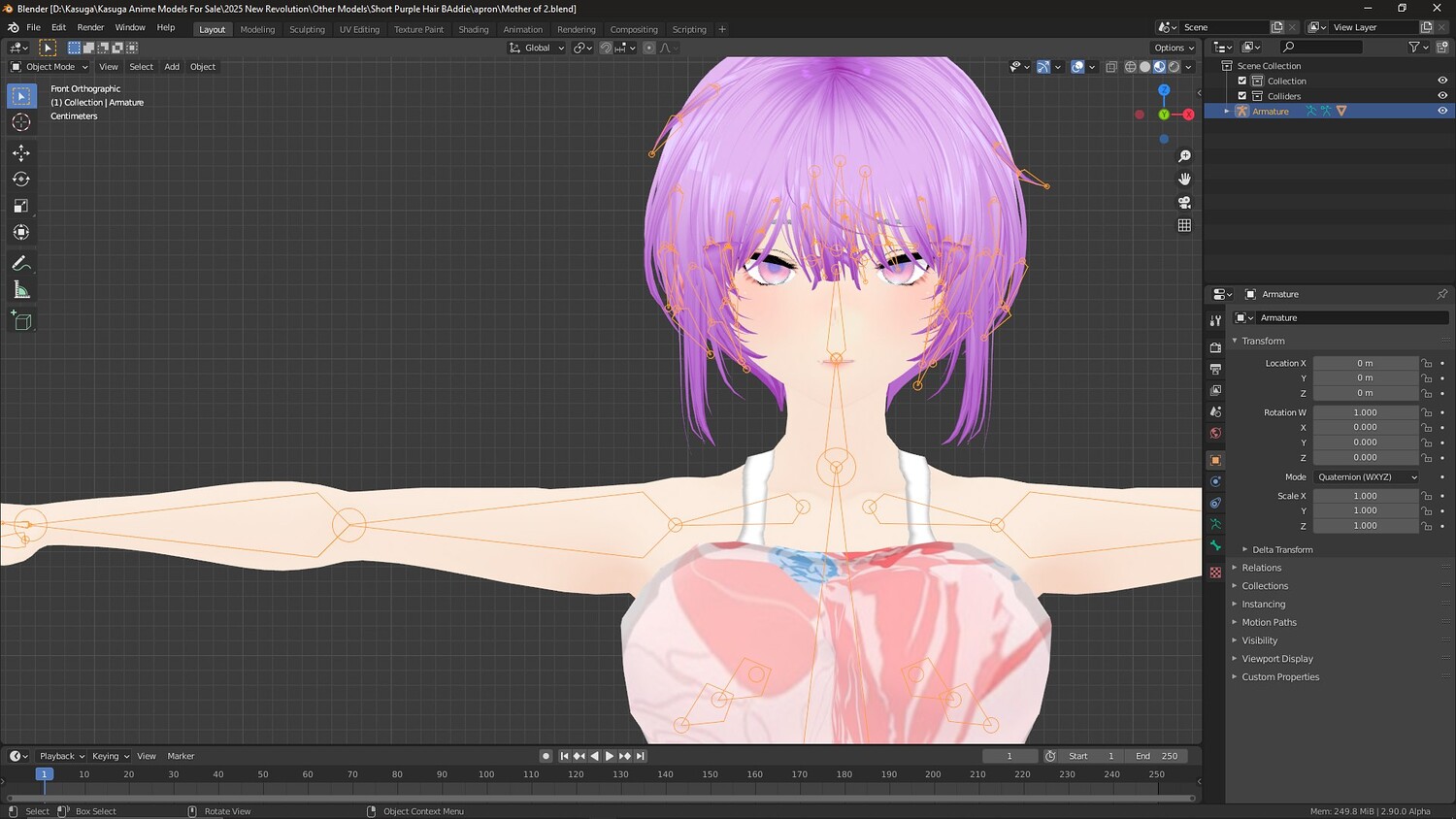
Task: Switch to the UV Editing workspace tab
Action: 359,29
